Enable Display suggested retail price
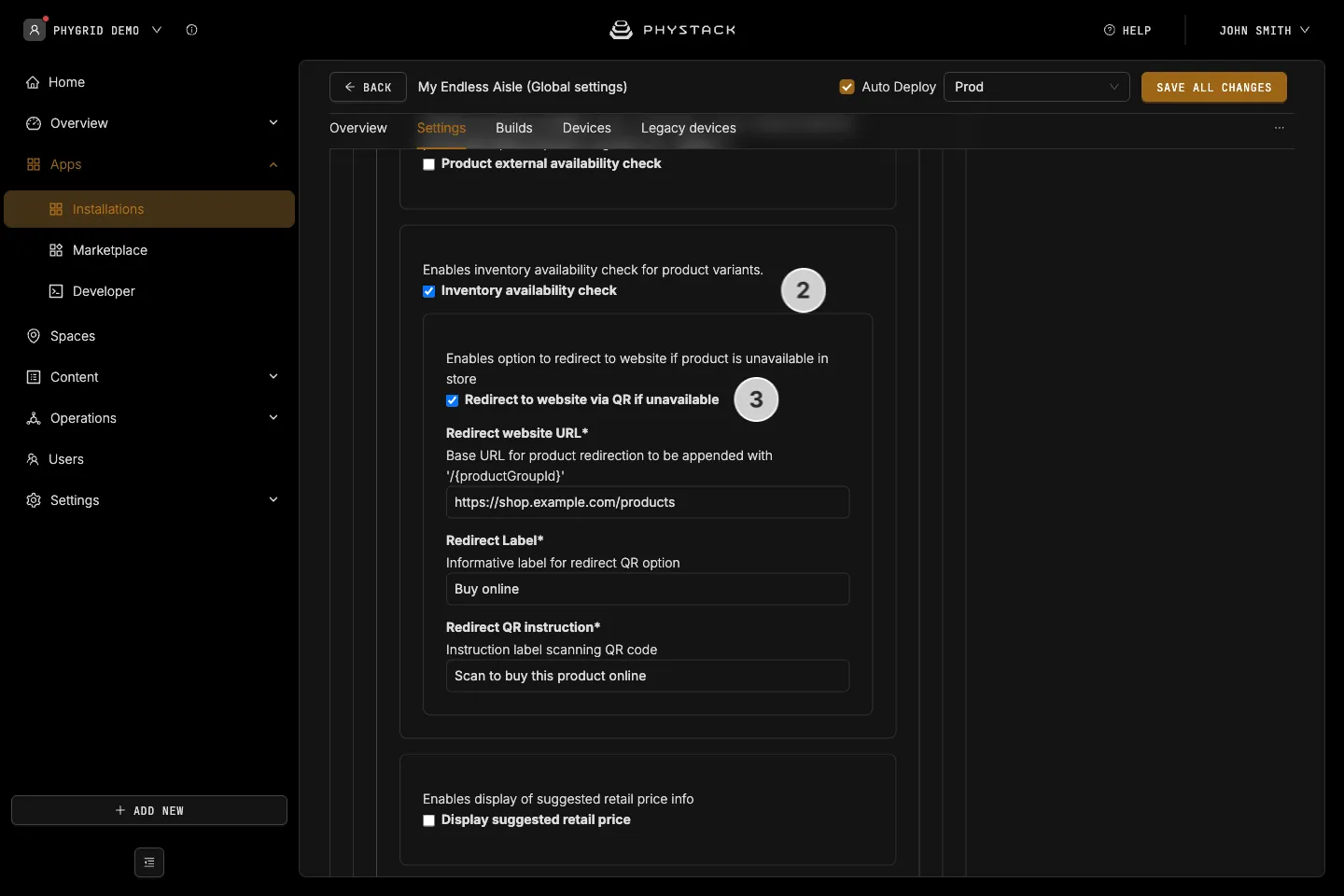 click(428, 820)
